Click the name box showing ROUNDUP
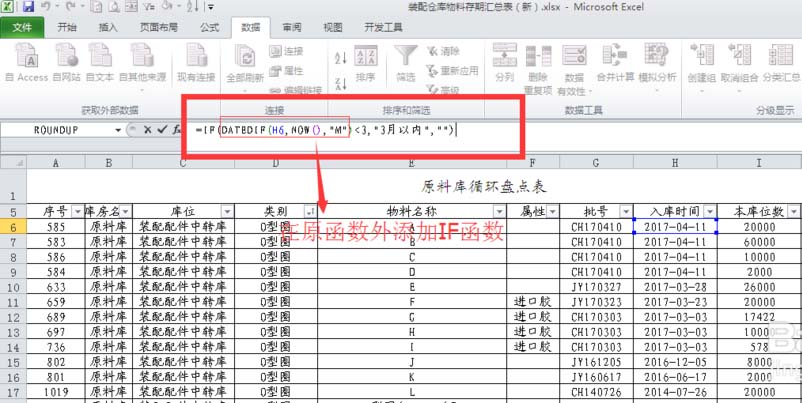802x403 pixels. (x=56, y=130)
